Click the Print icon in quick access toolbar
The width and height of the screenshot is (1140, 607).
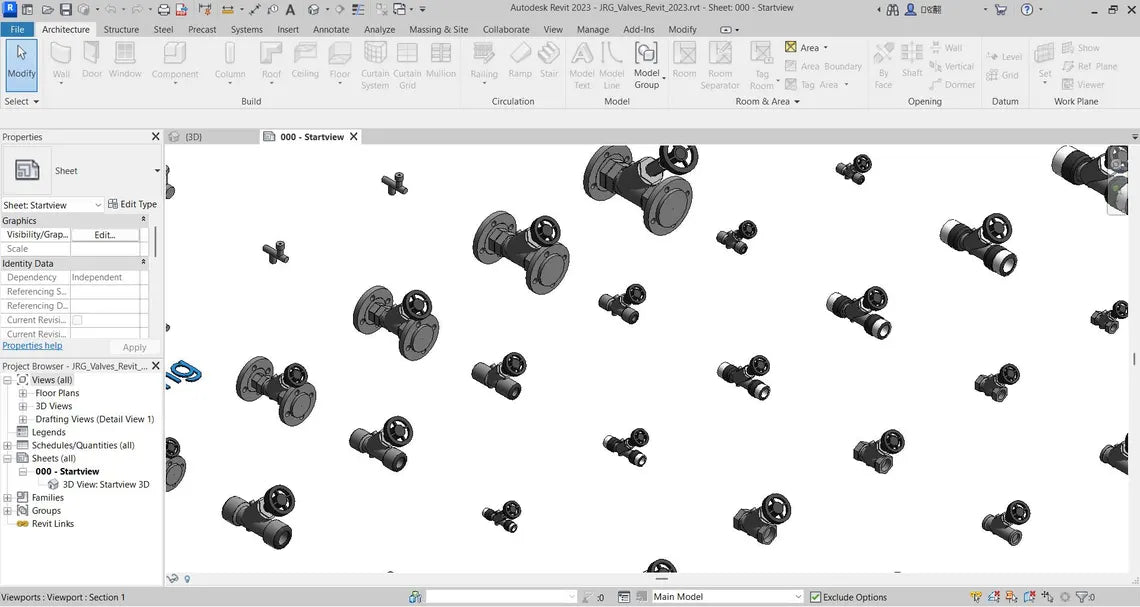coord(164,9)
